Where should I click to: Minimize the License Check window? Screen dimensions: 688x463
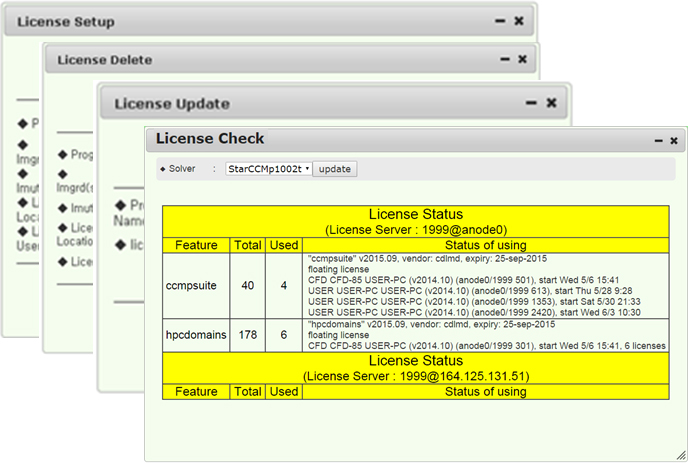(659, 141)
